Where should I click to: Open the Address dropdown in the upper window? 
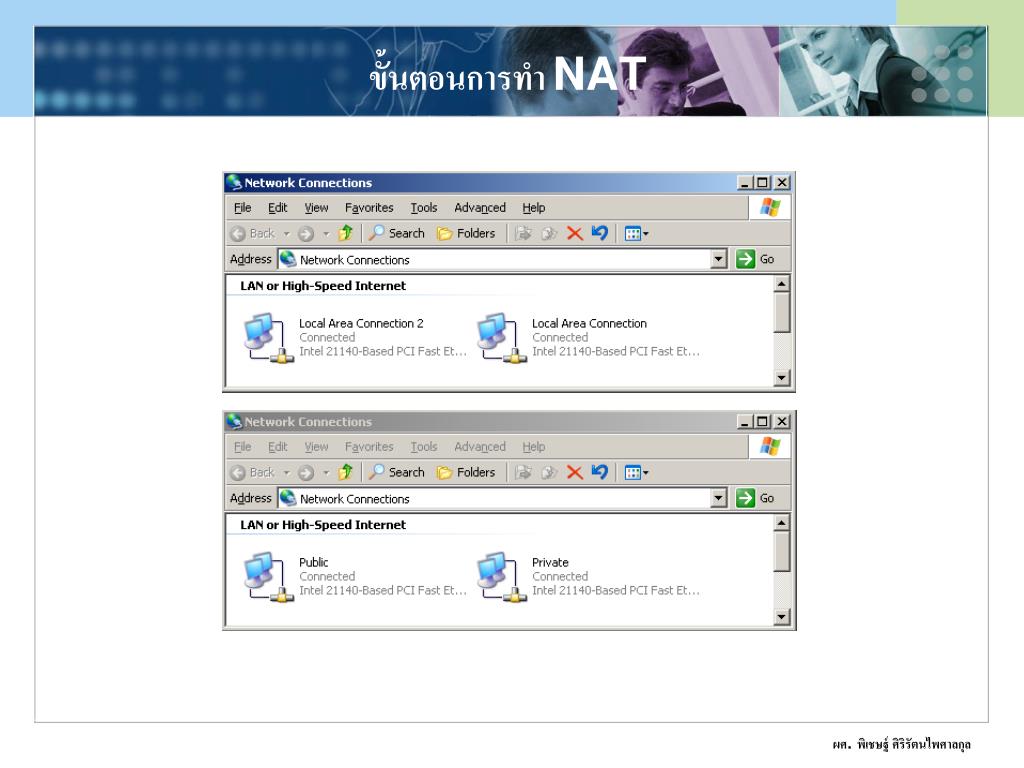[718, 259]
